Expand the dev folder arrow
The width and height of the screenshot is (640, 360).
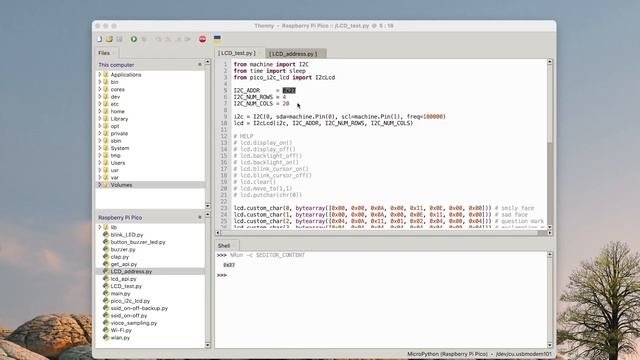100,97
